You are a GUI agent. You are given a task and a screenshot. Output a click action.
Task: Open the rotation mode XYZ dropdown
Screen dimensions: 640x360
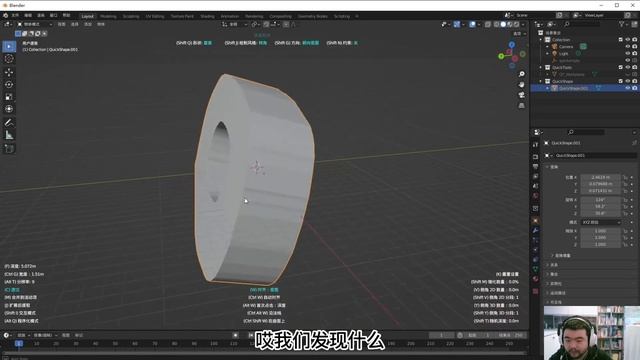[601, 222]
